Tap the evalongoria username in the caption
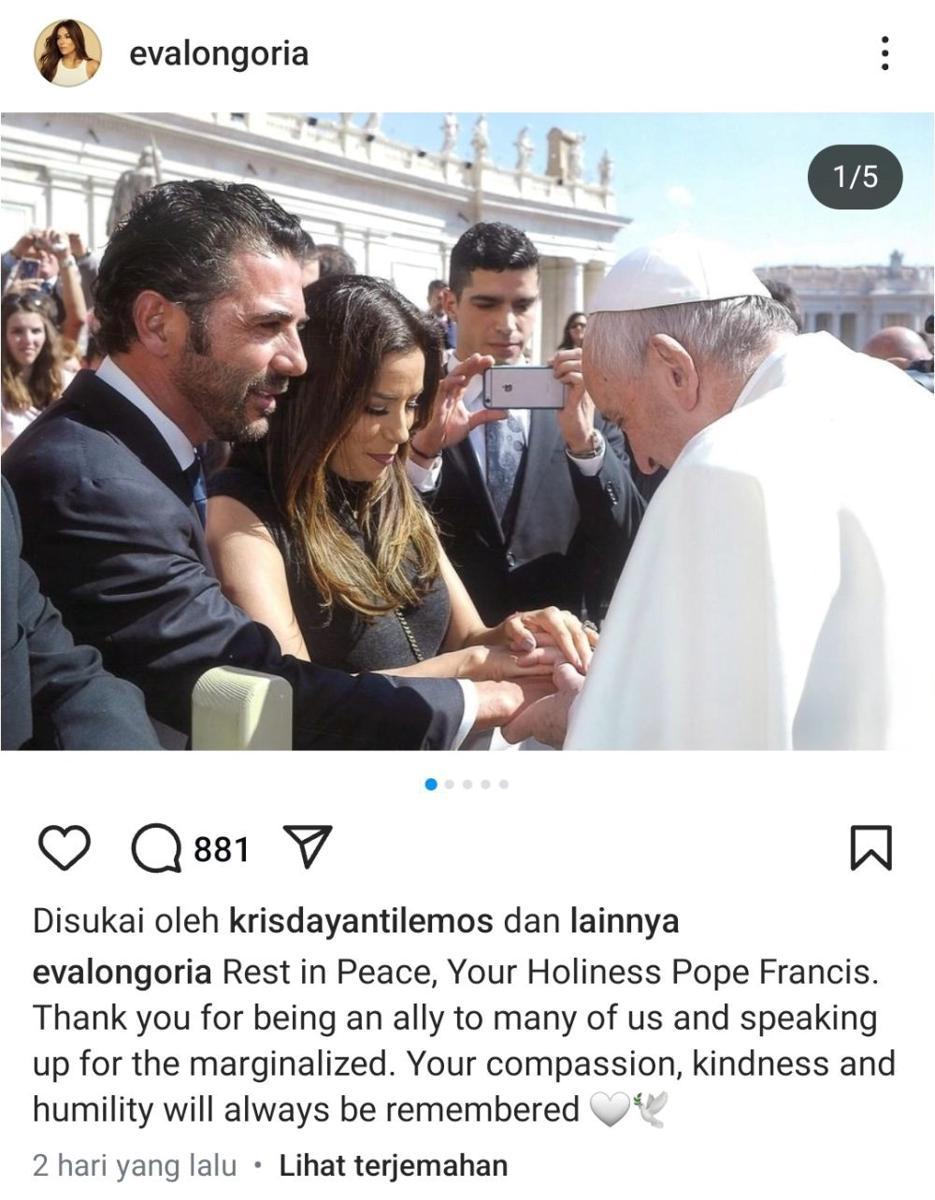Viewport: 935px width, 1200px height. click(x=122, y=972)
